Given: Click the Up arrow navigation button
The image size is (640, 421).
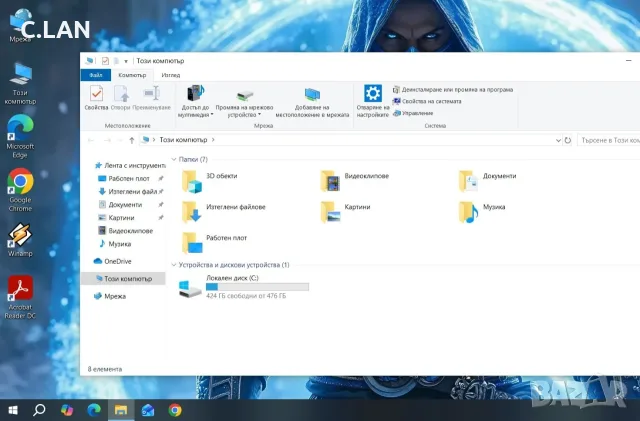Looking at the screenshot, I should pos(131,140).
